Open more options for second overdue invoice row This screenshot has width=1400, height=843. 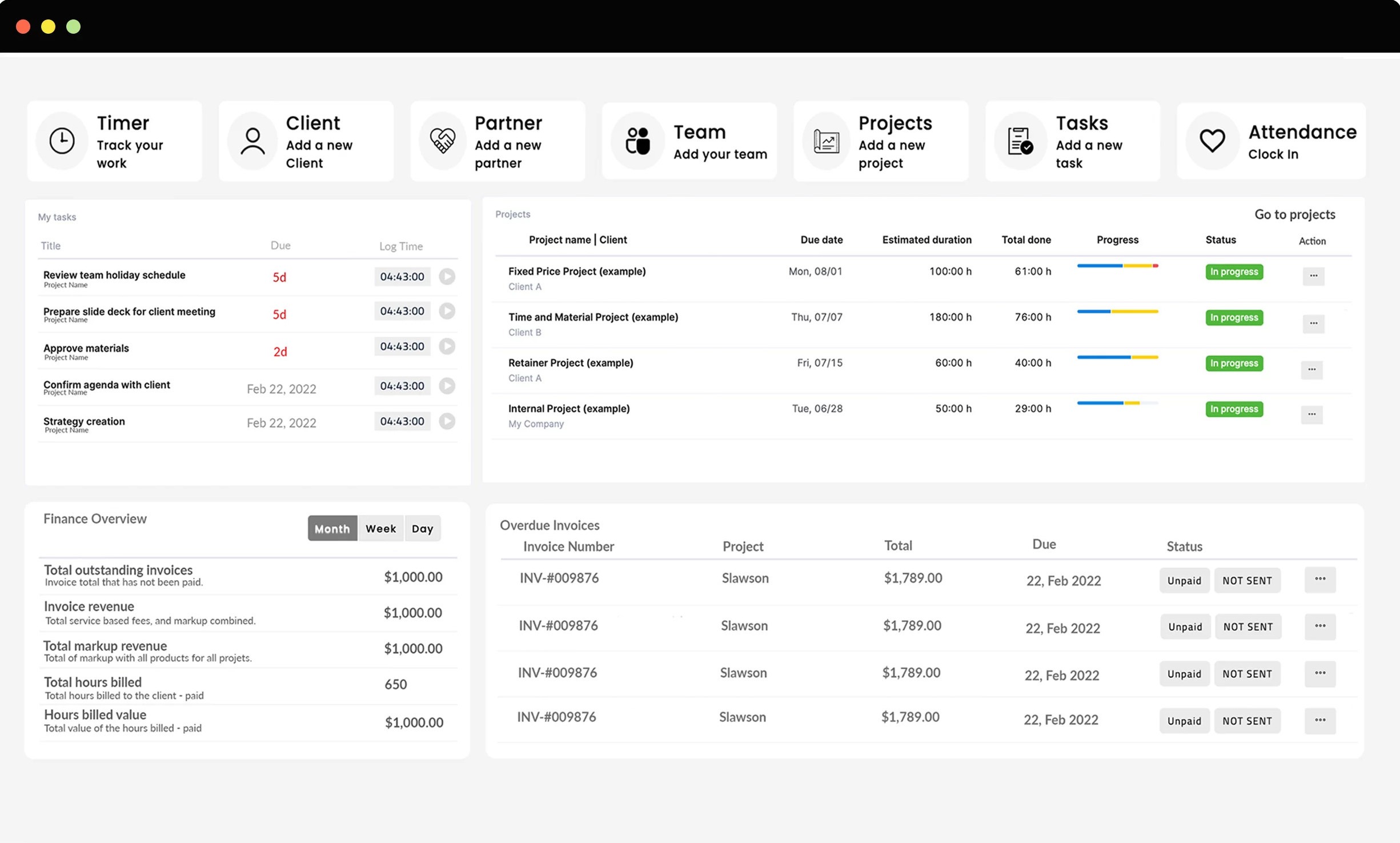point(1320,626)
